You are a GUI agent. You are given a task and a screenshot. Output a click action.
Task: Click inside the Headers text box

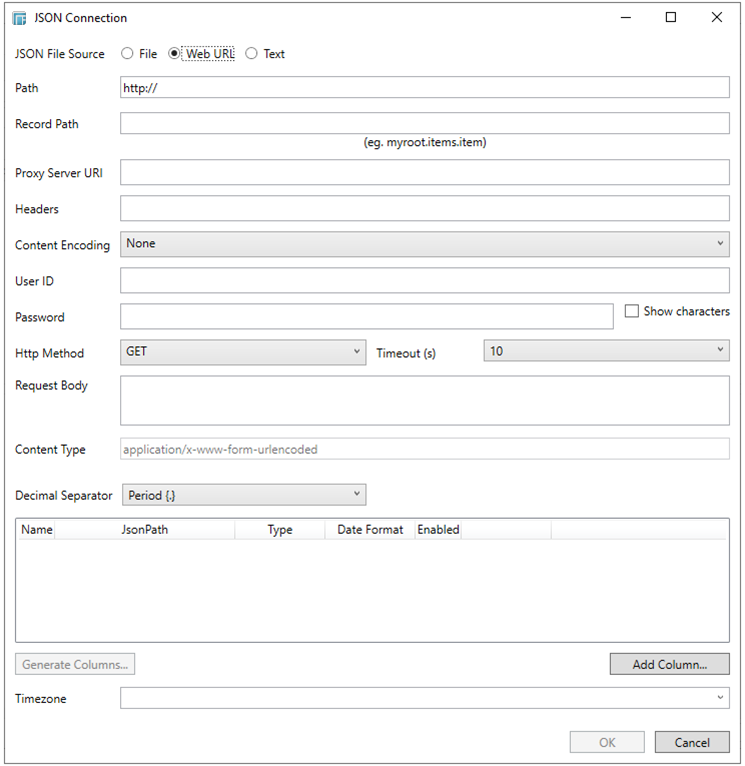click(424, 208)
